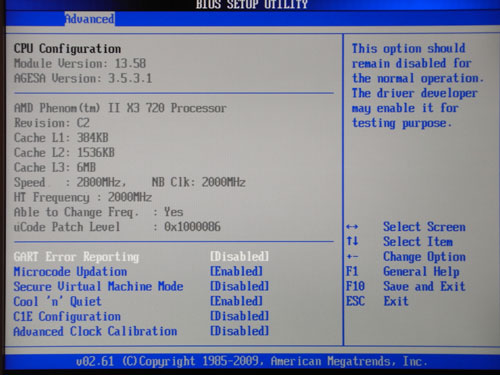Click Cache L3: 6MB line
This screenshot has width=500, height=375.
(55, 167)
